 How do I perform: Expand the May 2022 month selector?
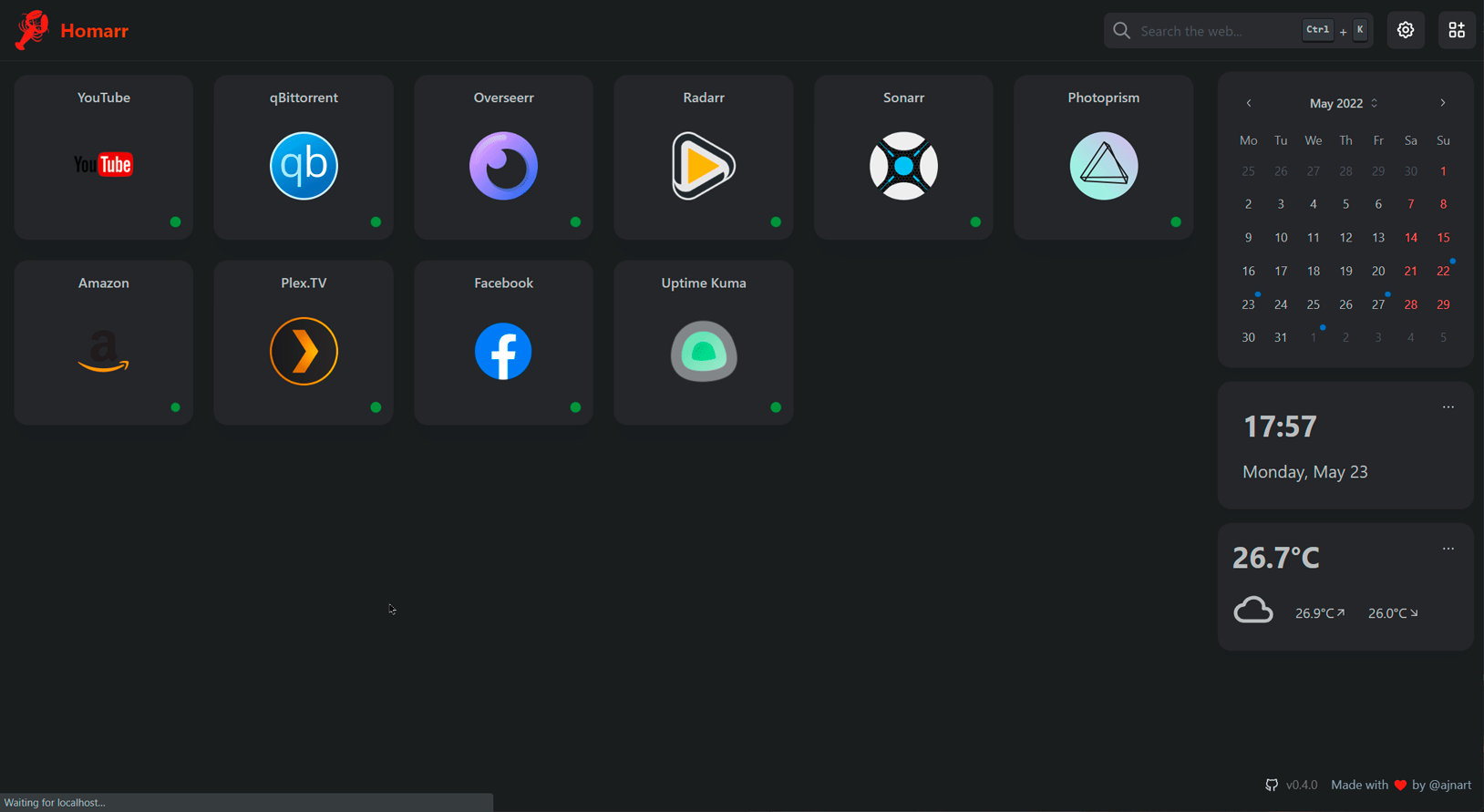(x=1343, y=103)
